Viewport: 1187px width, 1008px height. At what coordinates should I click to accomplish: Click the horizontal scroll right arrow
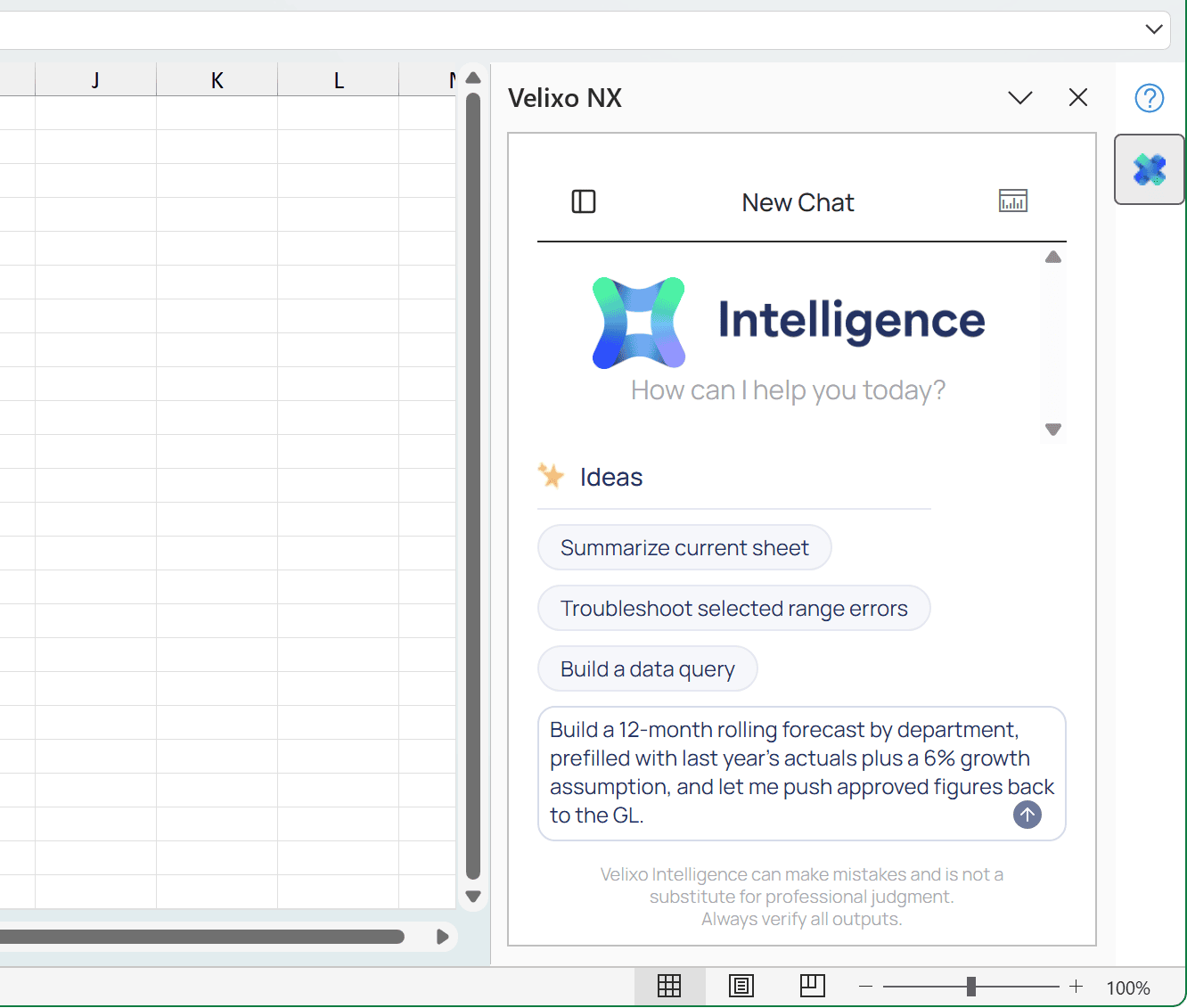coord(443,937)
